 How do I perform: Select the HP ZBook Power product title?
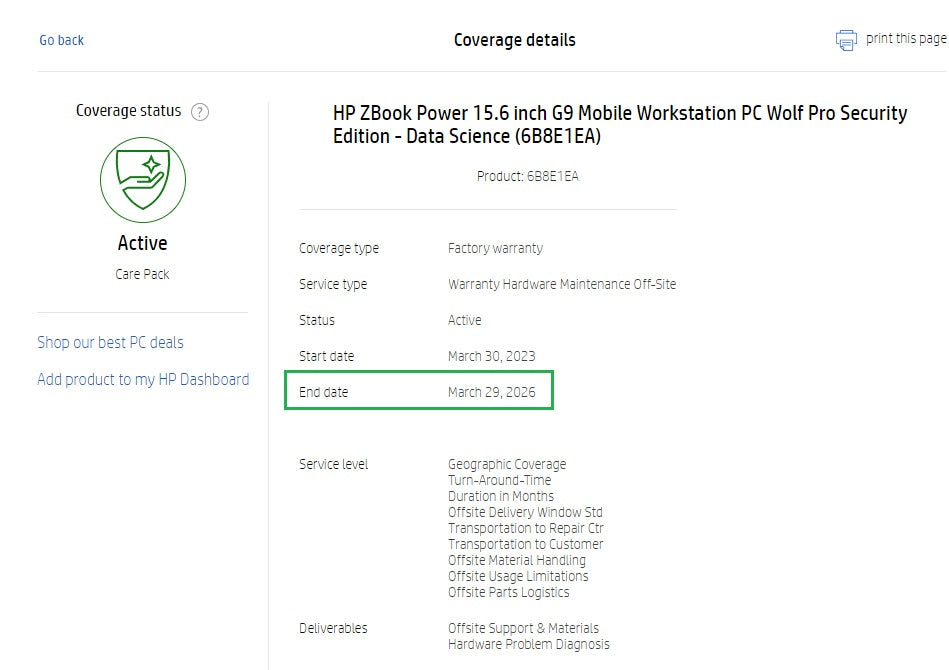pyautogui.click(x=620, y=124)
